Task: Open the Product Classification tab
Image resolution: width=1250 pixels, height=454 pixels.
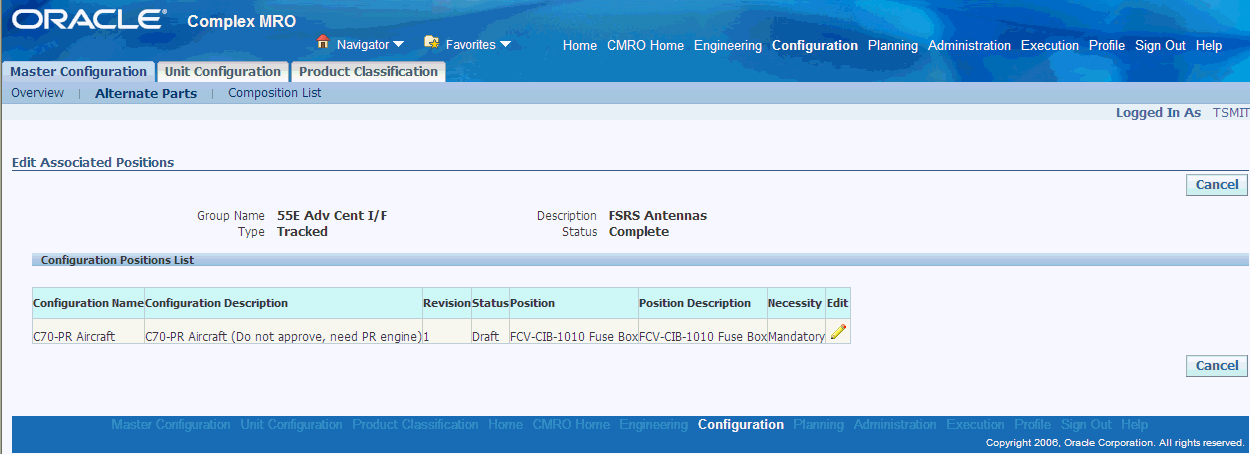Action: point(368,72)
